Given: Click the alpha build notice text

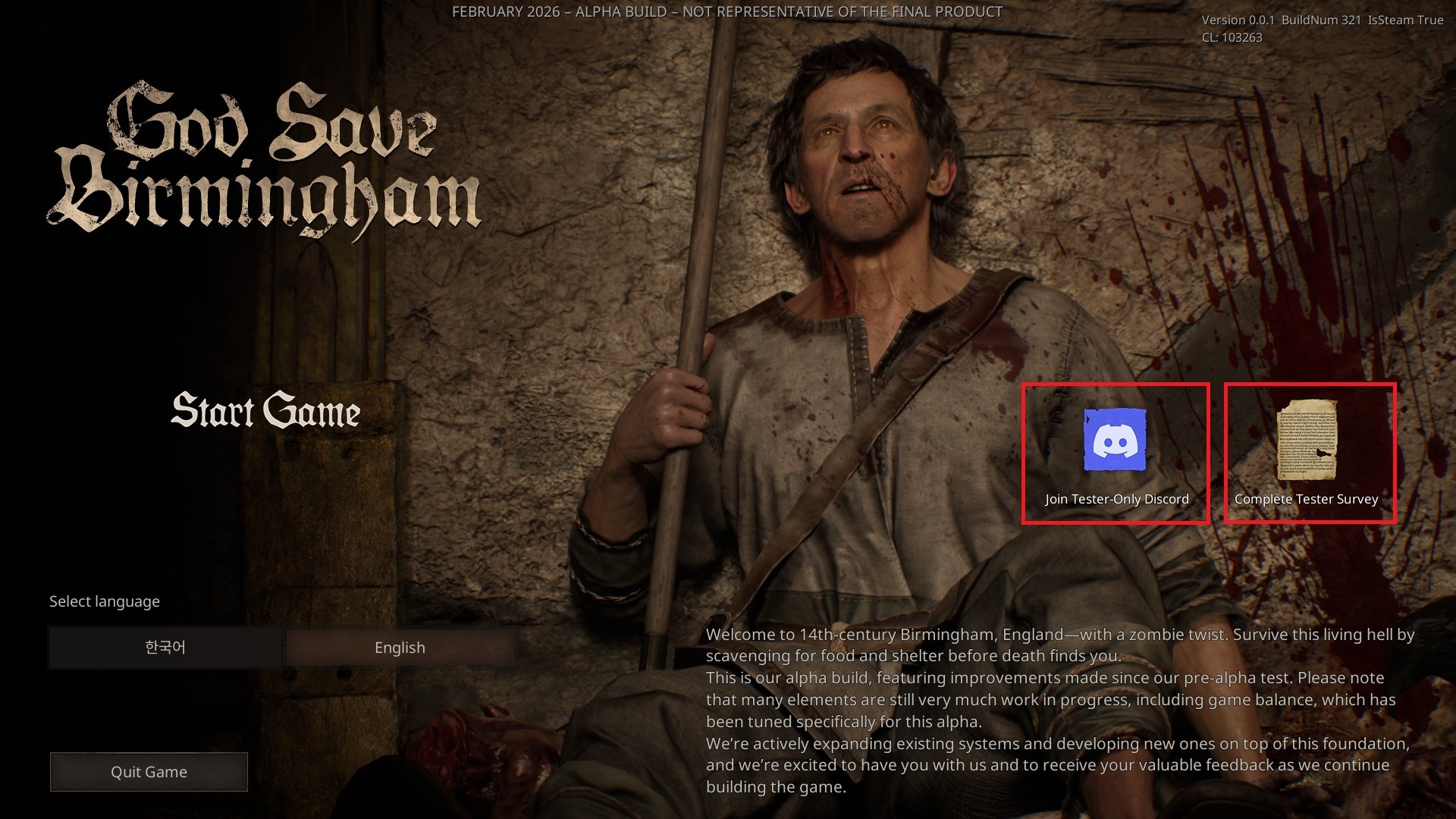Looking at the screenshot, I should point(726,12).
